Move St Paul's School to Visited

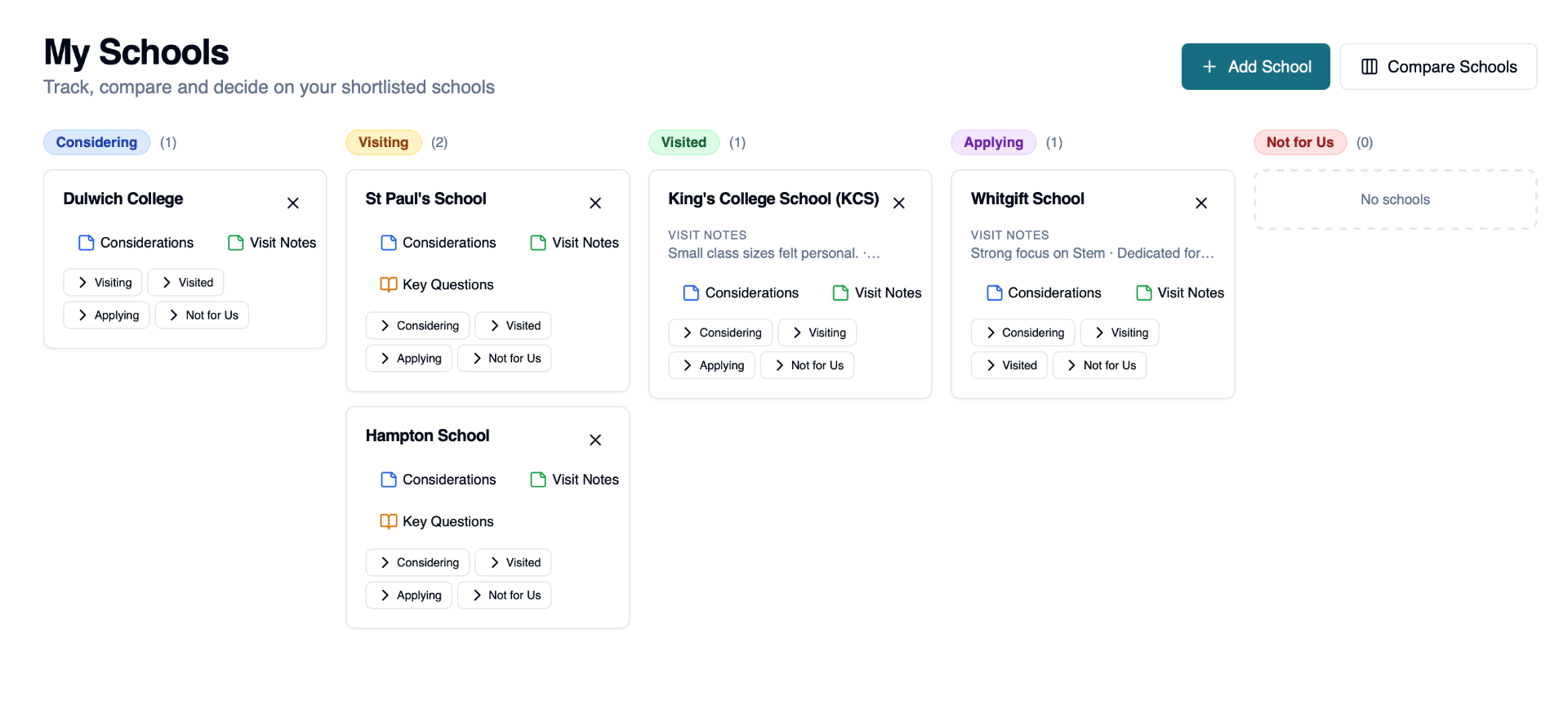pyautogui.click(x=513, y=326)
